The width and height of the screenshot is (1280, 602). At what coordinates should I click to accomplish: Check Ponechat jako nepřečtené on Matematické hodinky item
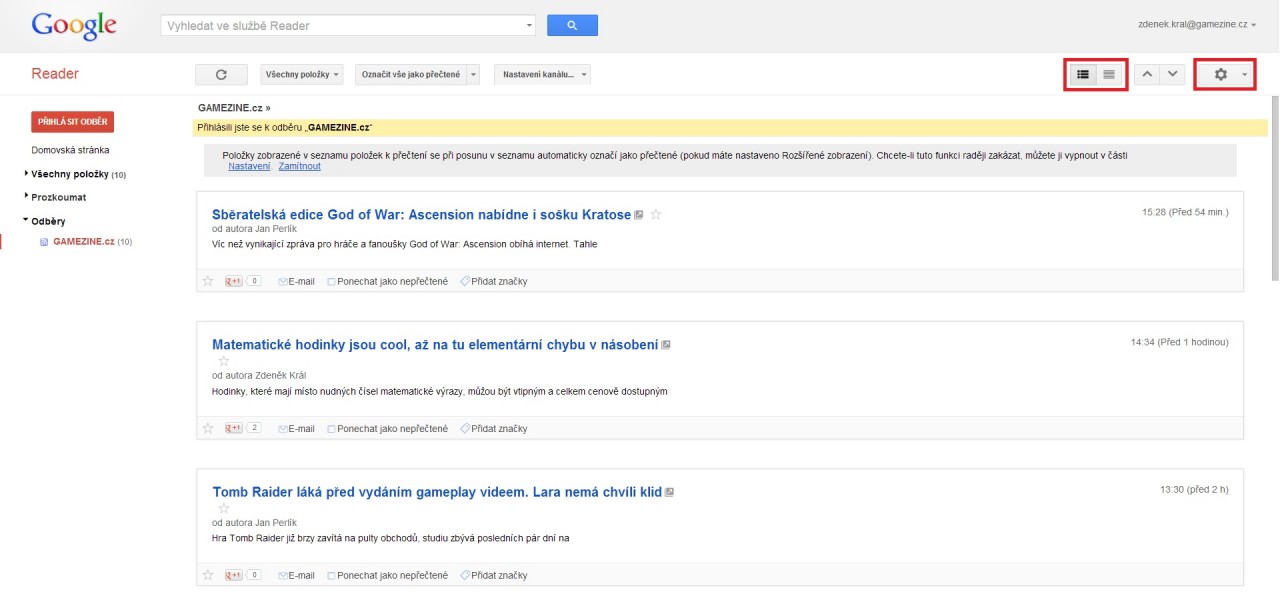(332, 429)
